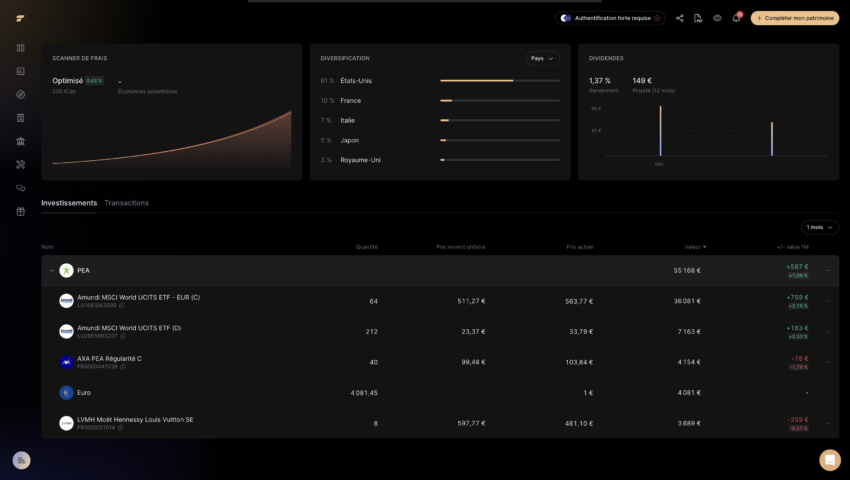This screenshot has height=480, width=850.
Task: Click the red alert icon in authentication pill
Action: 657,18
